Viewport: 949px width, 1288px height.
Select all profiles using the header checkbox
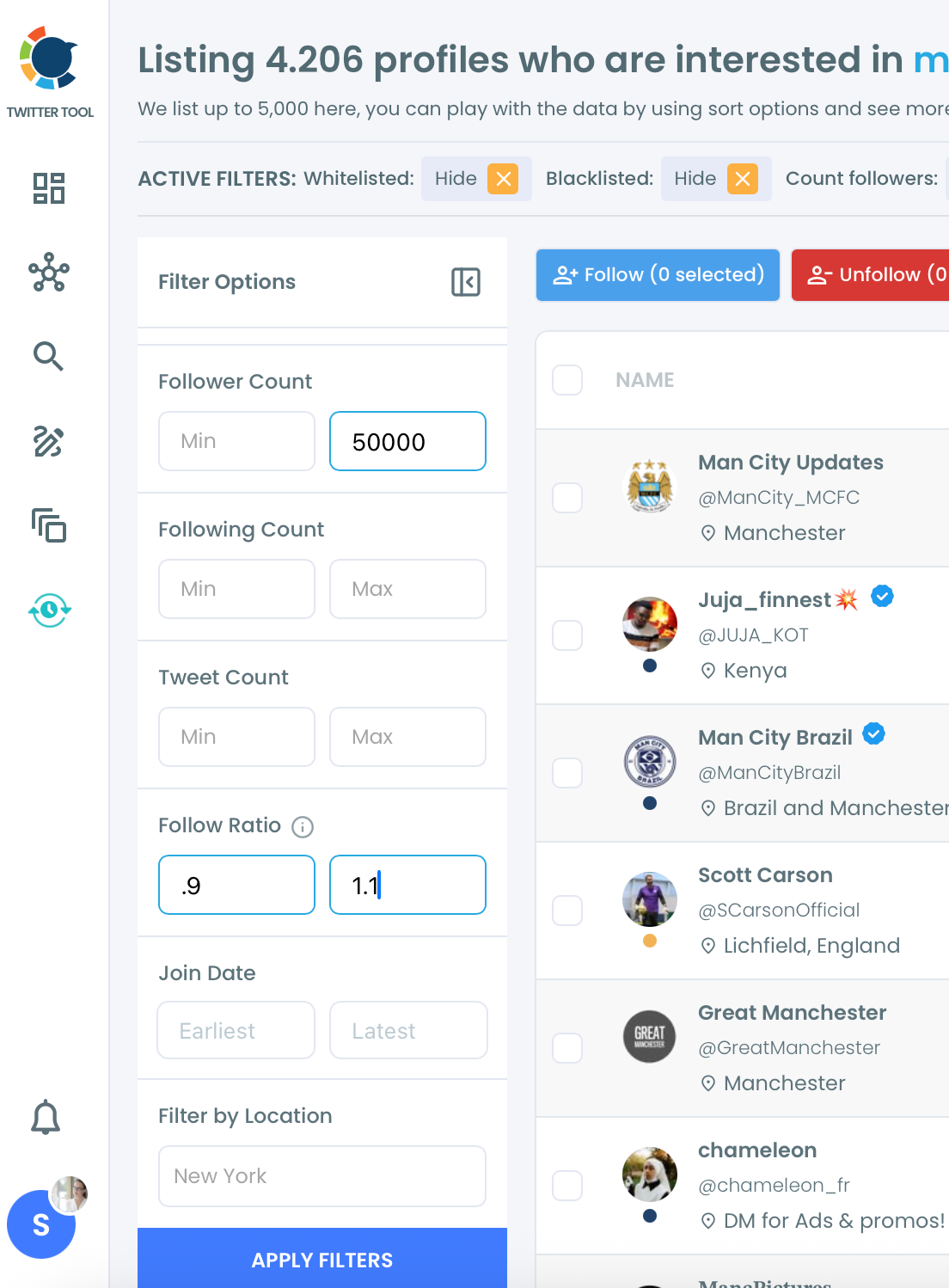pos(567,380)
